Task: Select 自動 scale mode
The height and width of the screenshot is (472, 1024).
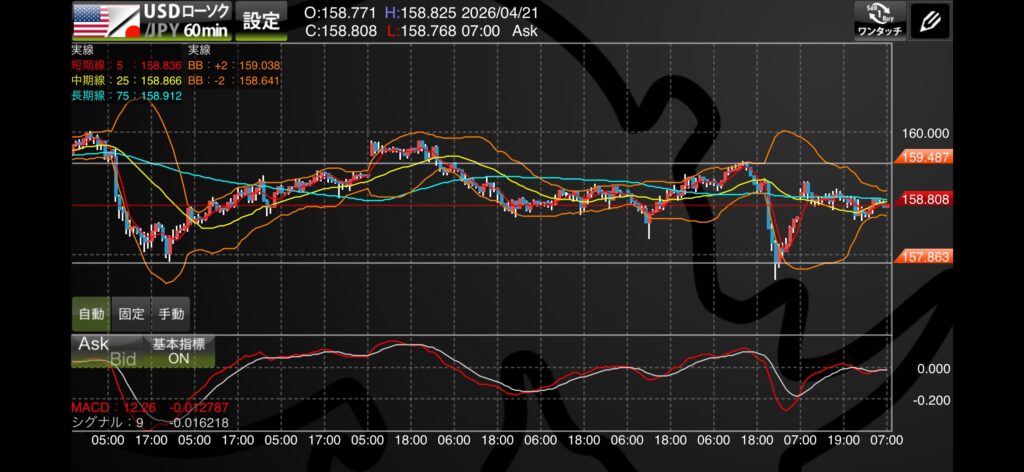Action: tap(91, 313)
